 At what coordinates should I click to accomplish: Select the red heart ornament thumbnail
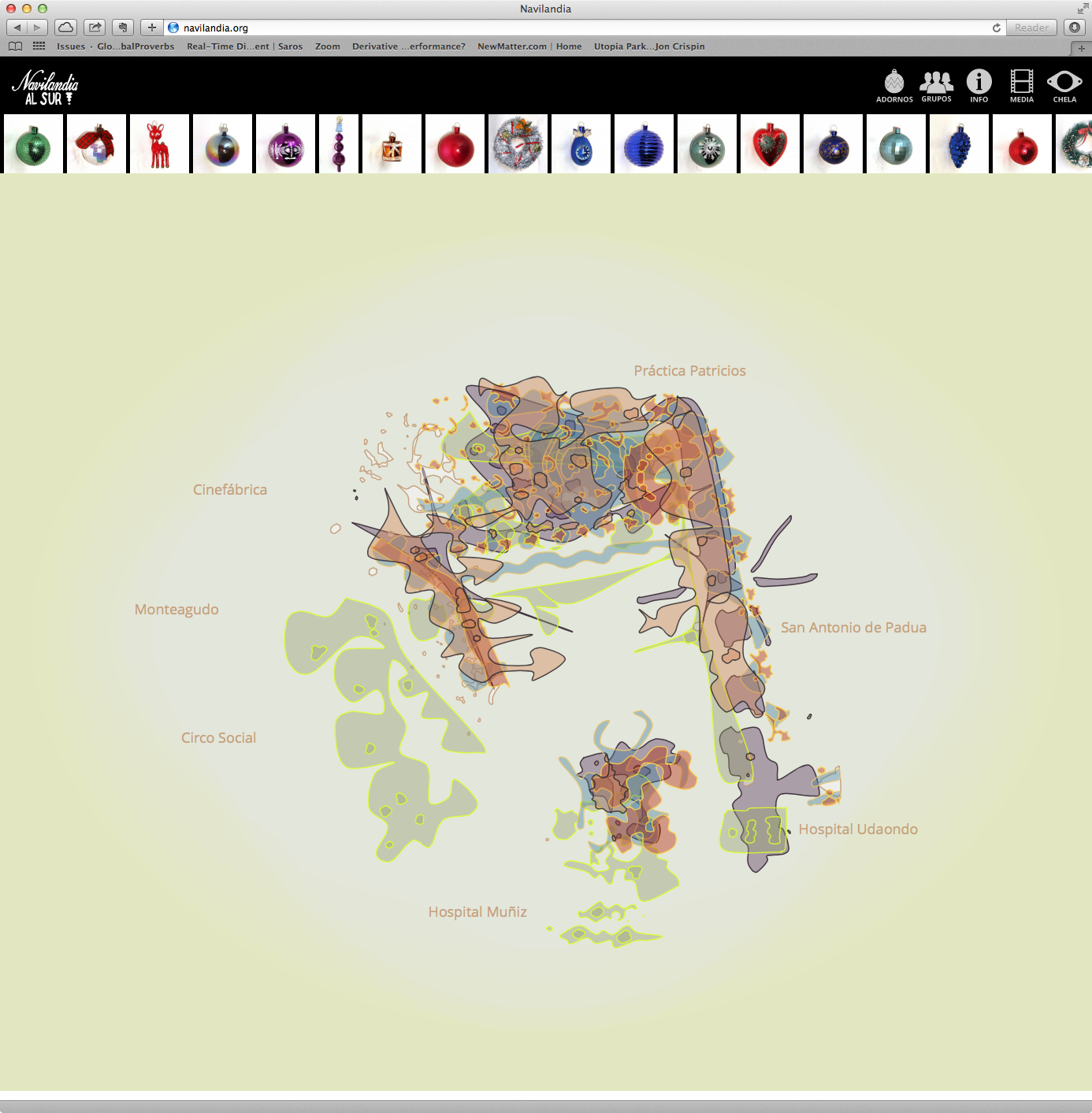pyautogui.click(x=770, y=143)
